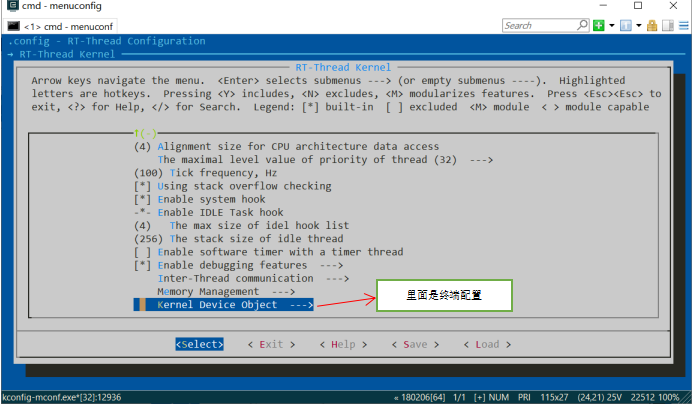Viewport: 693px width, 405px height.
Task: Click the panel view icon next to padlock
Action: [668, 26]
